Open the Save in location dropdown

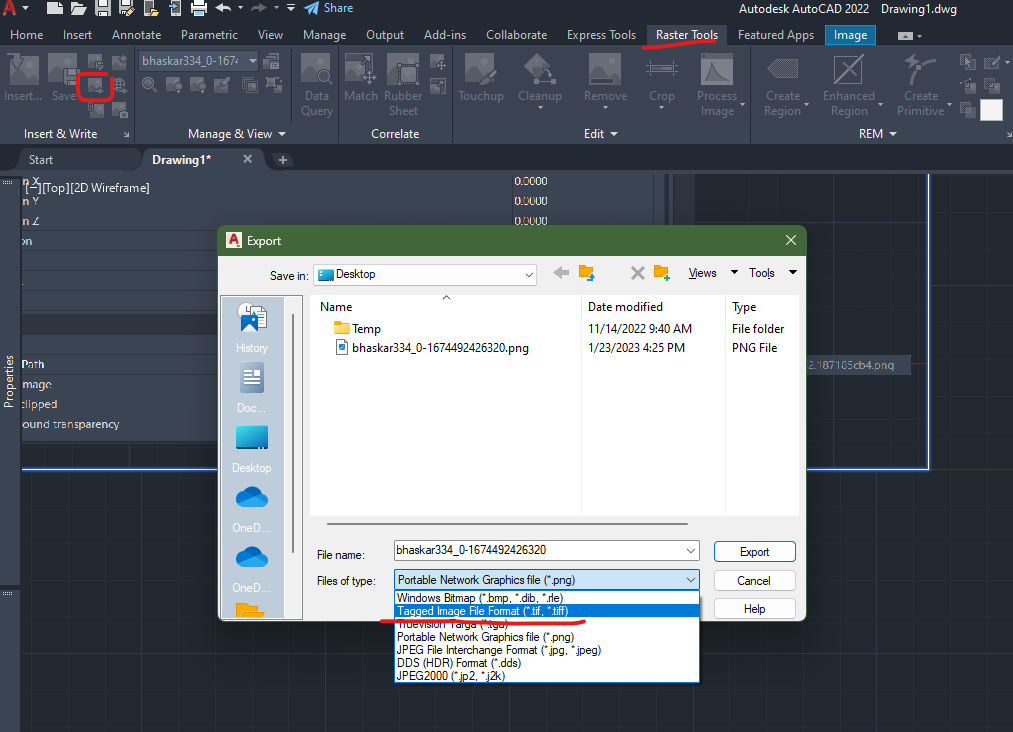coord(527,273)
